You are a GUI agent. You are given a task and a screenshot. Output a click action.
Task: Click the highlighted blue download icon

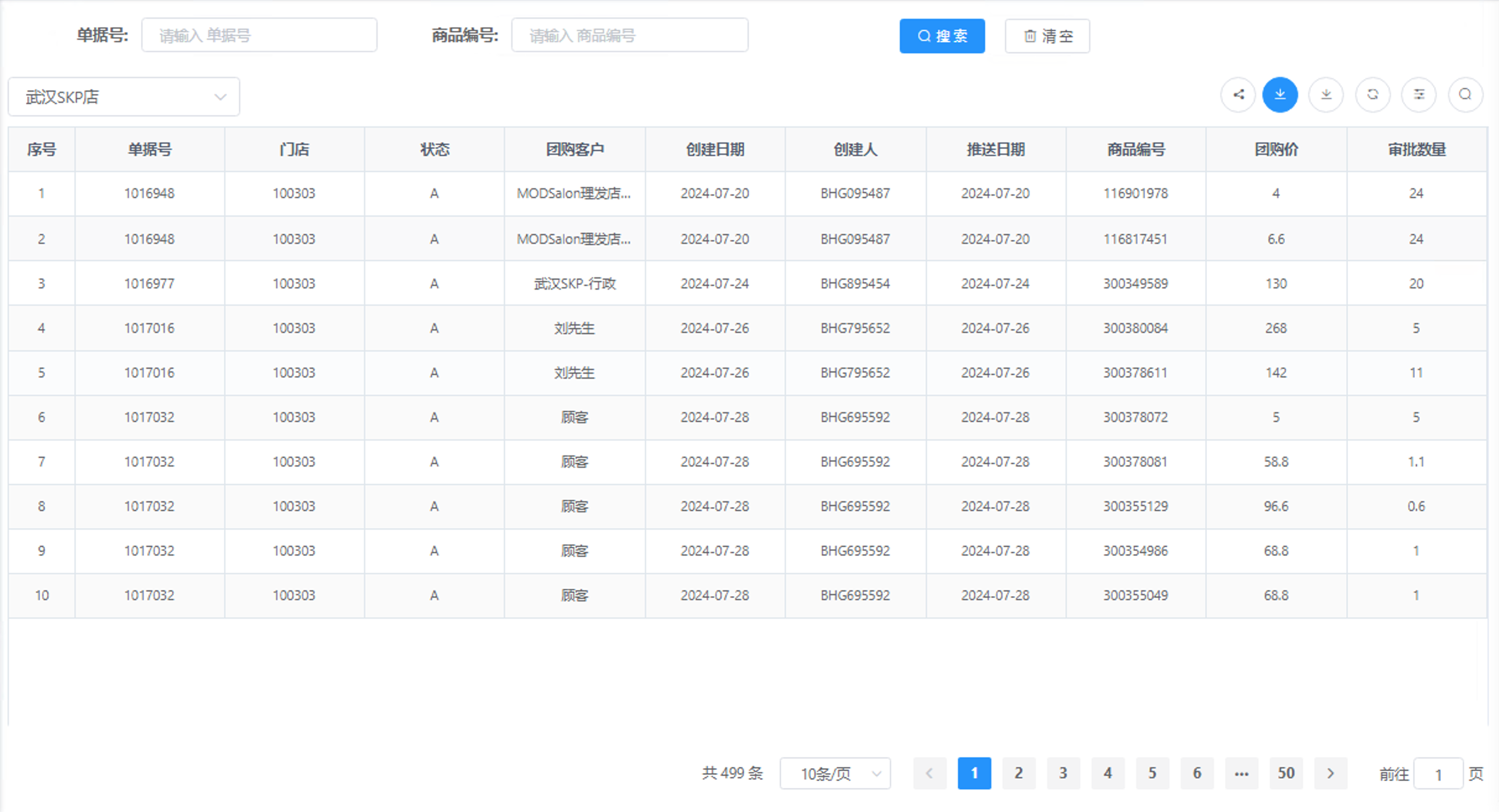[1280, 95]
